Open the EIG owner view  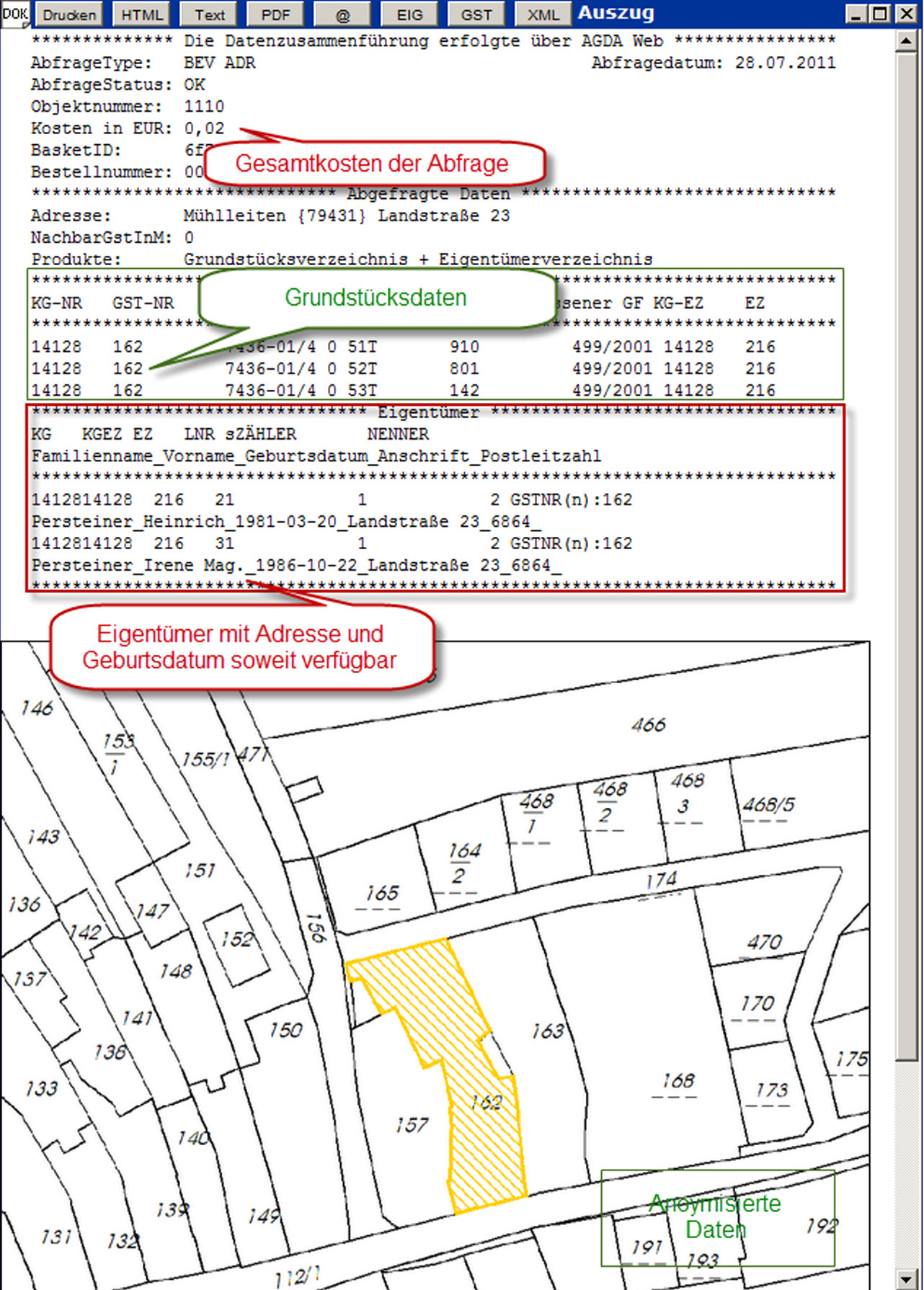pos(409,14)
